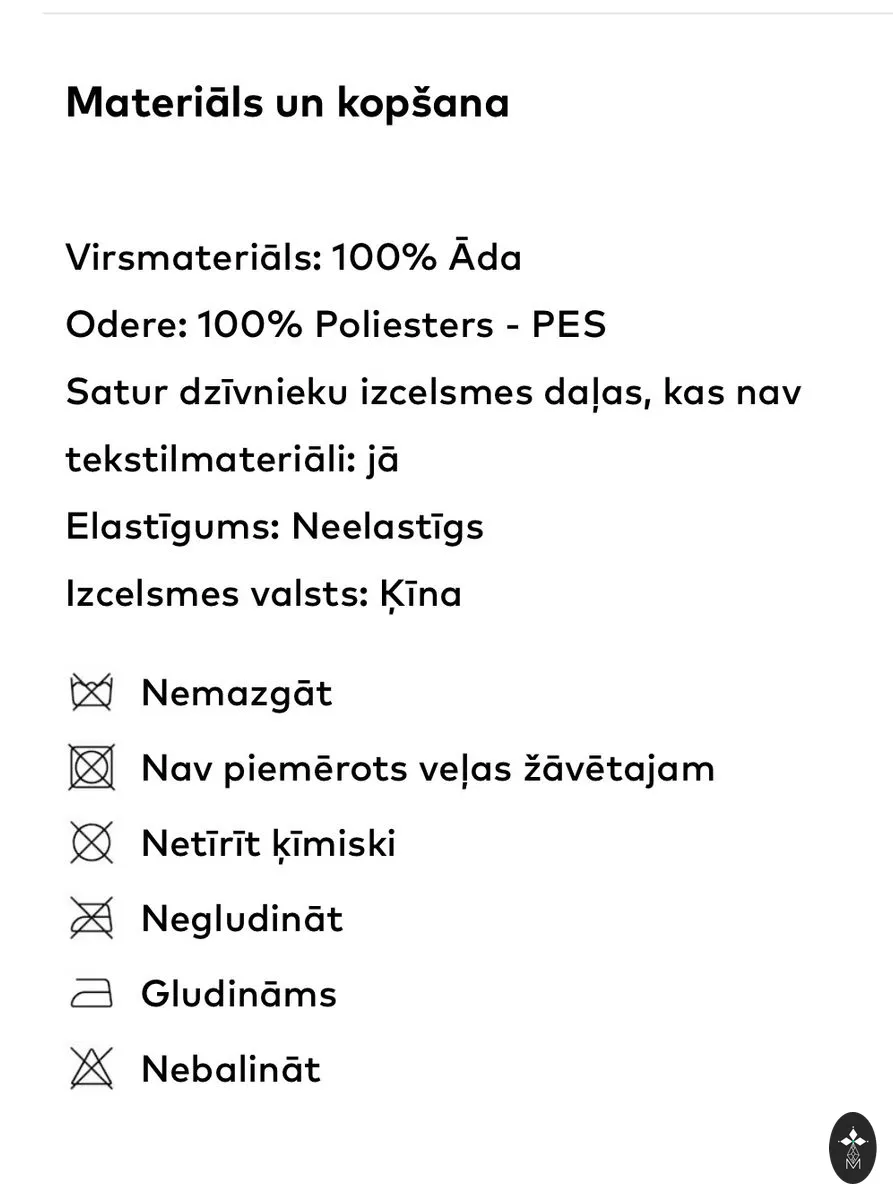This screenshot has height=1200, width=893.
Task: Tap the no dry cleaning icon
Action: pyautogui.click(x=92, y=842)
